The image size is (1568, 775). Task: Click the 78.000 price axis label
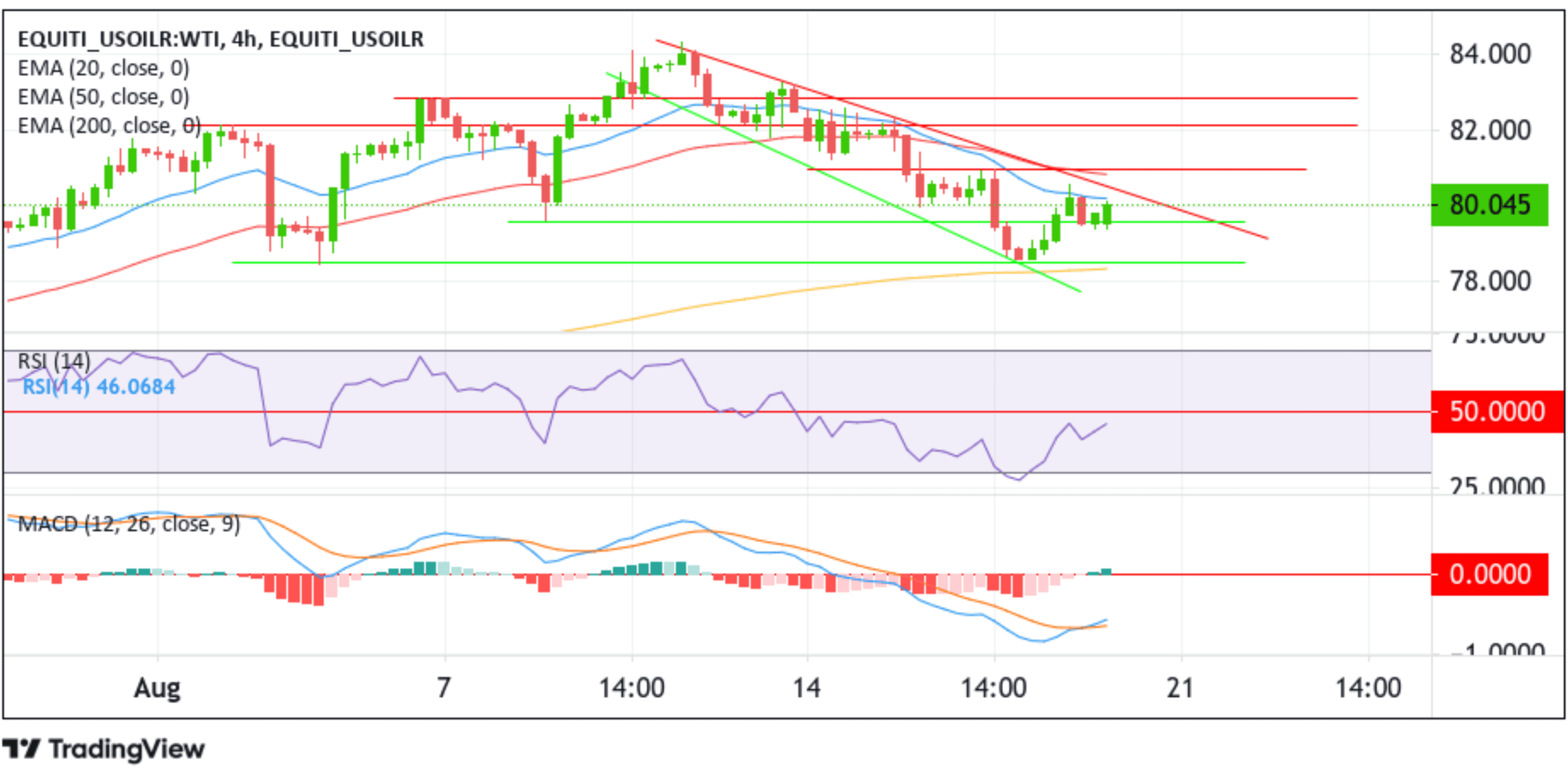[x=1490, y=281]
